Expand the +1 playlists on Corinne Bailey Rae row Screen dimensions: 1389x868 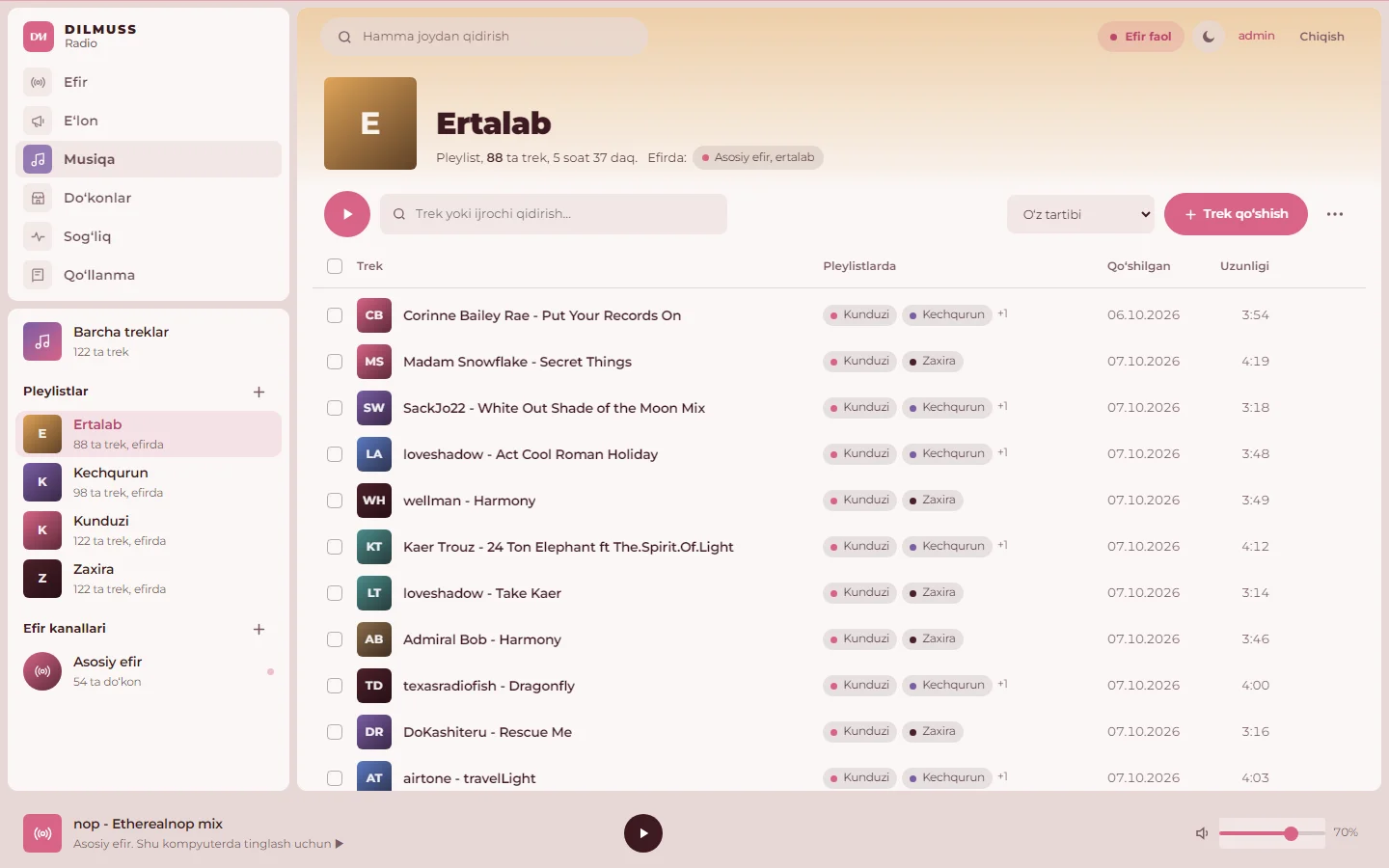(1003, 314)
